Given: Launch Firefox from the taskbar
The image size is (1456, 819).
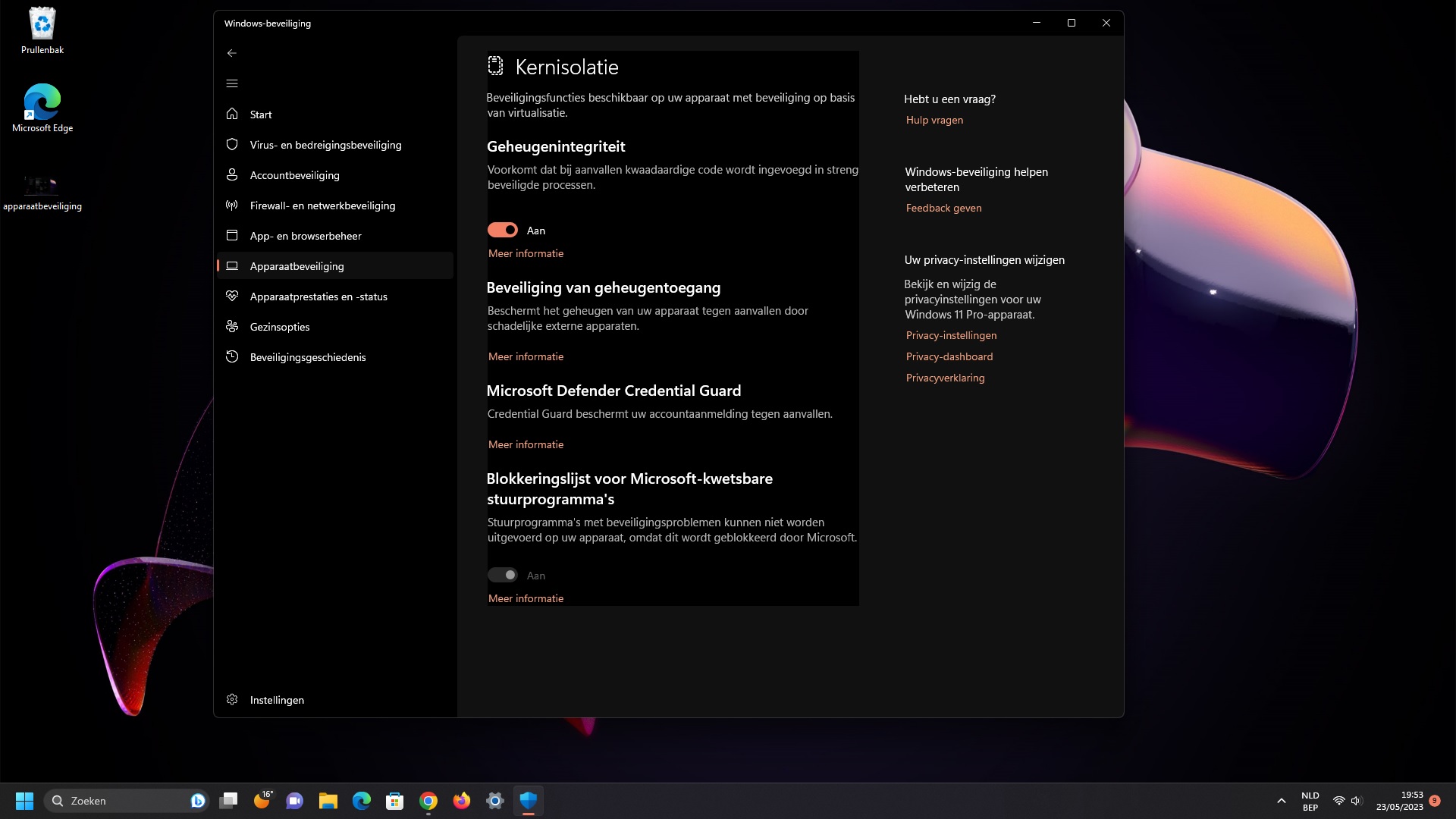Looking at the screenshot, I should 462,801.
